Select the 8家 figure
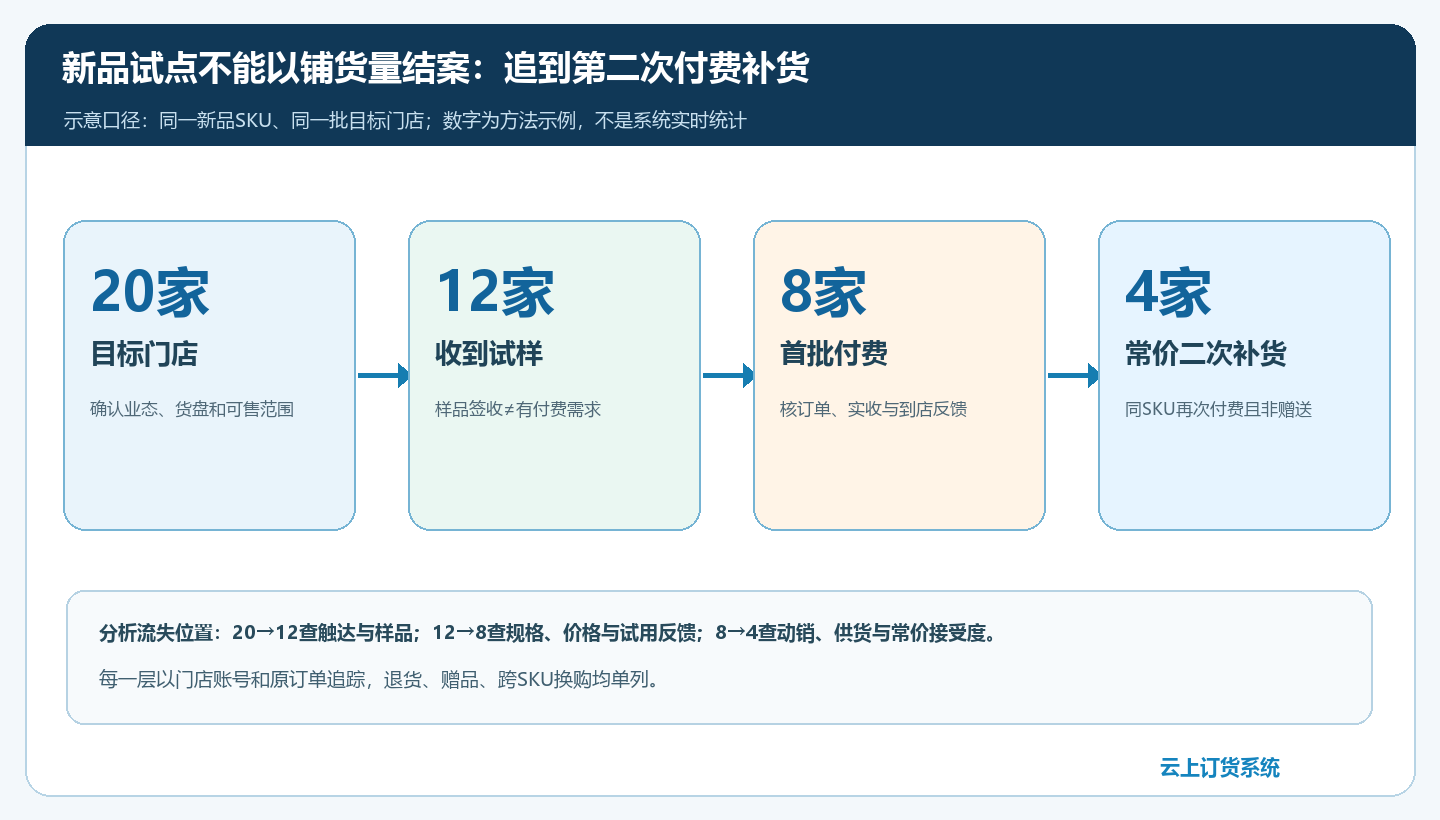The image size is (1440, 820). (823, 292)
